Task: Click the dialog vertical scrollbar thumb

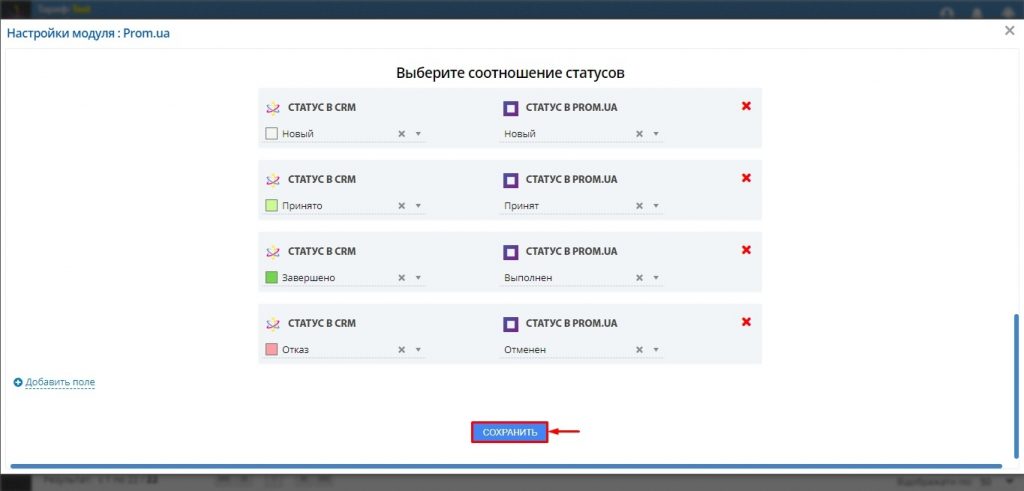Action: click(x=1016, y=385)
